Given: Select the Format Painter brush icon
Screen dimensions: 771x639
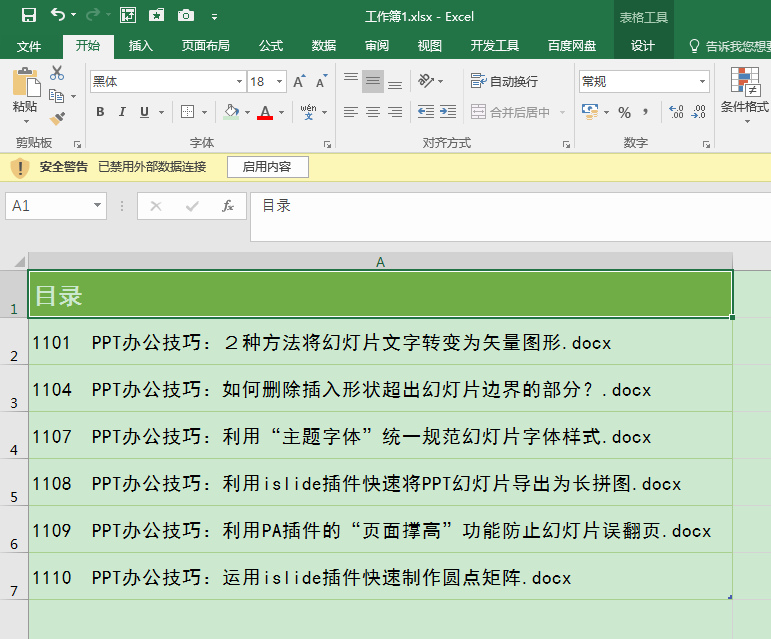Looking at the screenshot, I should (57, 118).
